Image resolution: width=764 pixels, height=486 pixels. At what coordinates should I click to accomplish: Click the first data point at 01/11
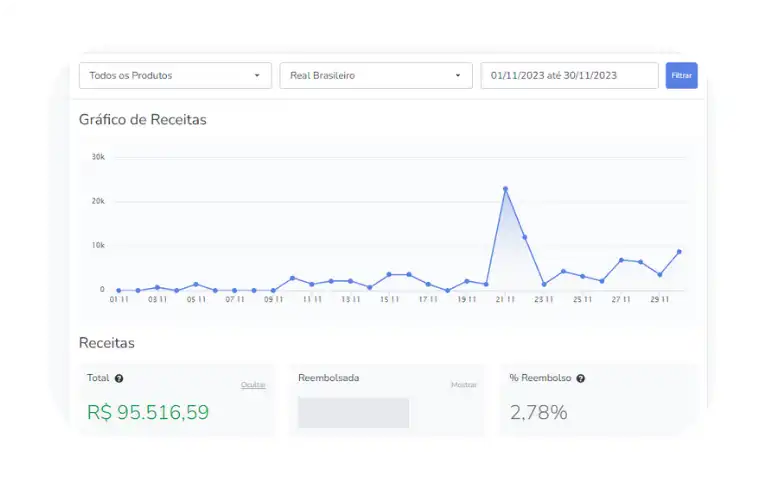tap(118, 290)
